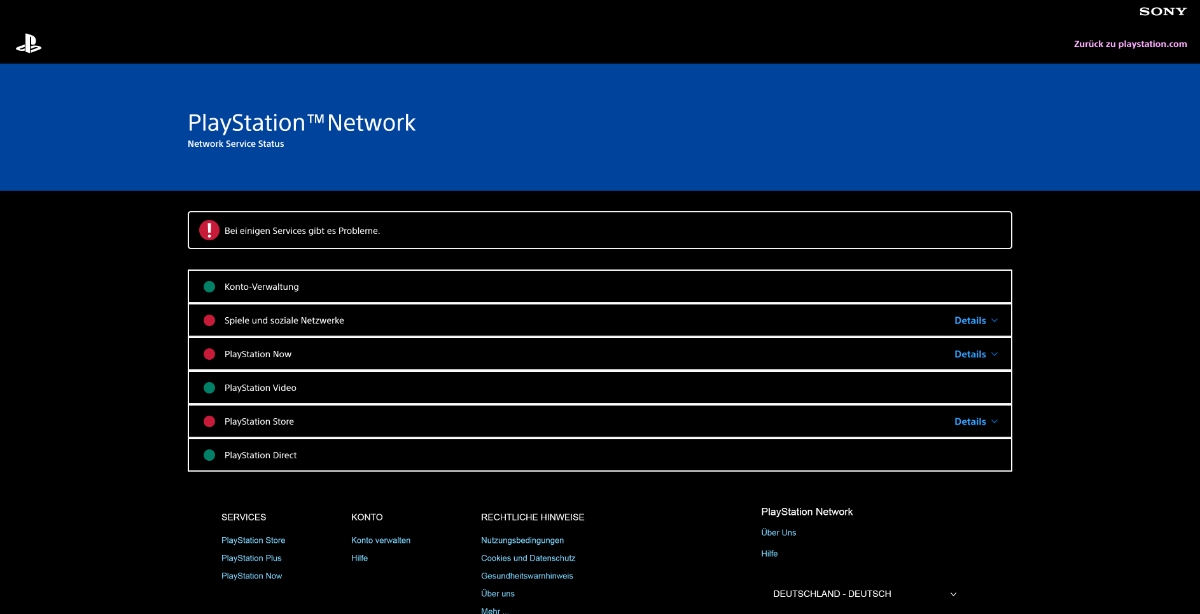Open Gesundheitswarnhinweis footer link

pyautogui.click(x=527, y=576)
